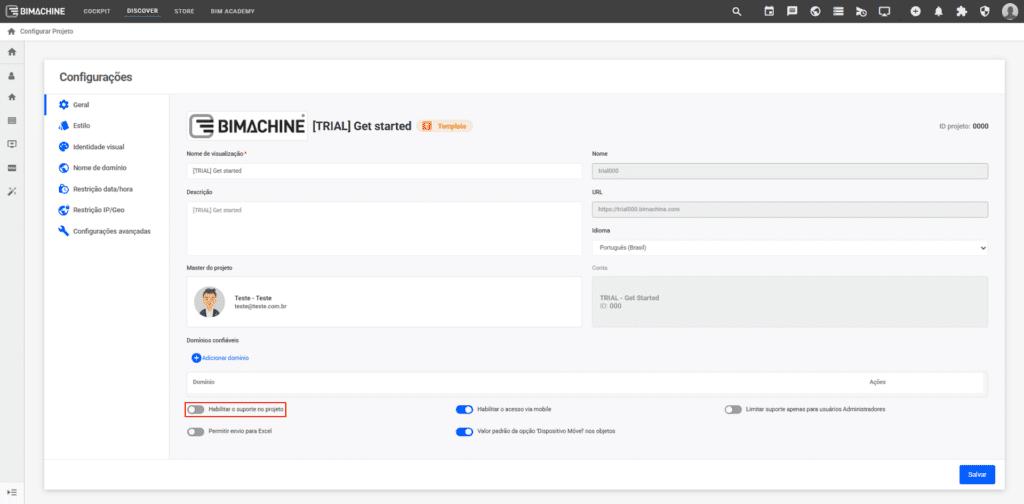Disable 'Habilitar o acesso via mobile' toggle
1024x504 pixels.
click(464, 409)
